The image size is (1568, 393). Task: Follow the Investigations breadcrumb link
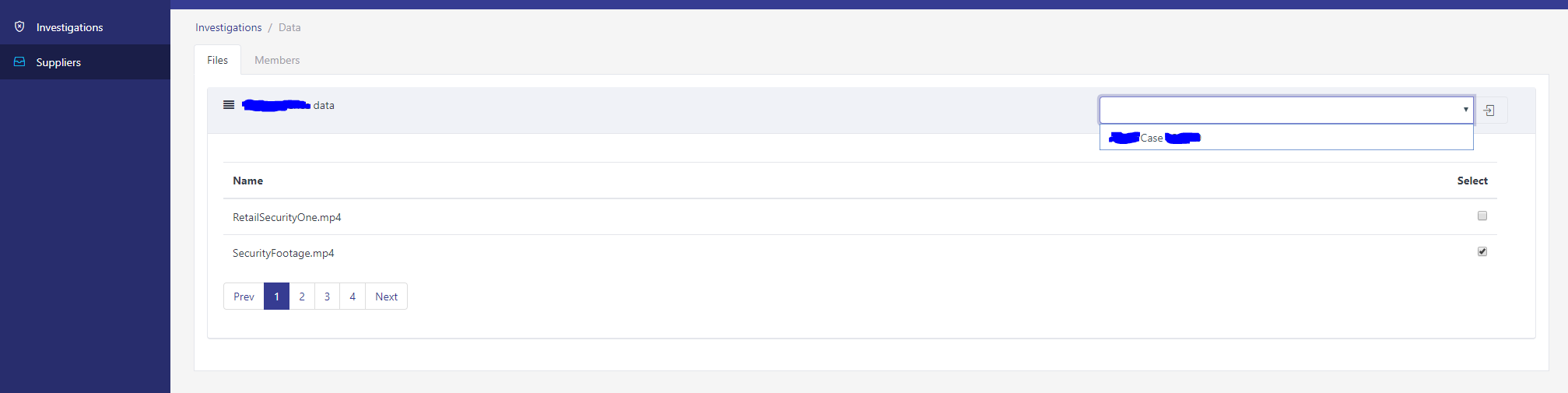(229, 27)
